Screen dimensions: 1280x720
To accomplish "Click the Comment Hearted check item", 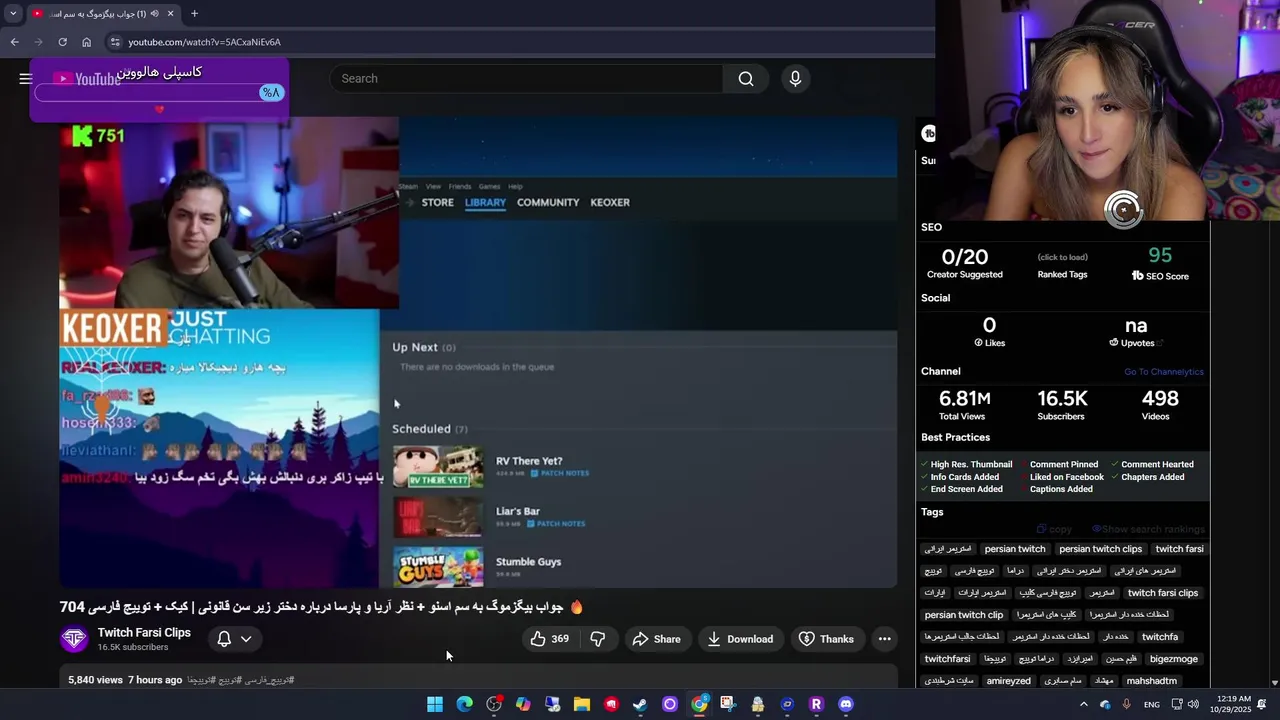I will [1151, 465].
